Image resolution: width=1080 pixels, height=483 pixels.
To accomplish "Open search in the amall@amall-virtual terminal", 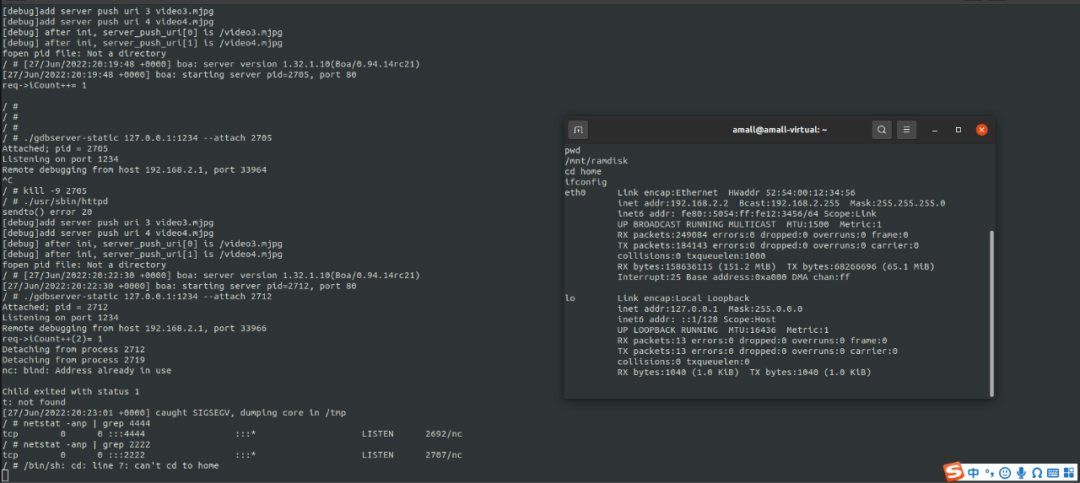I will (x=882, y=130).
